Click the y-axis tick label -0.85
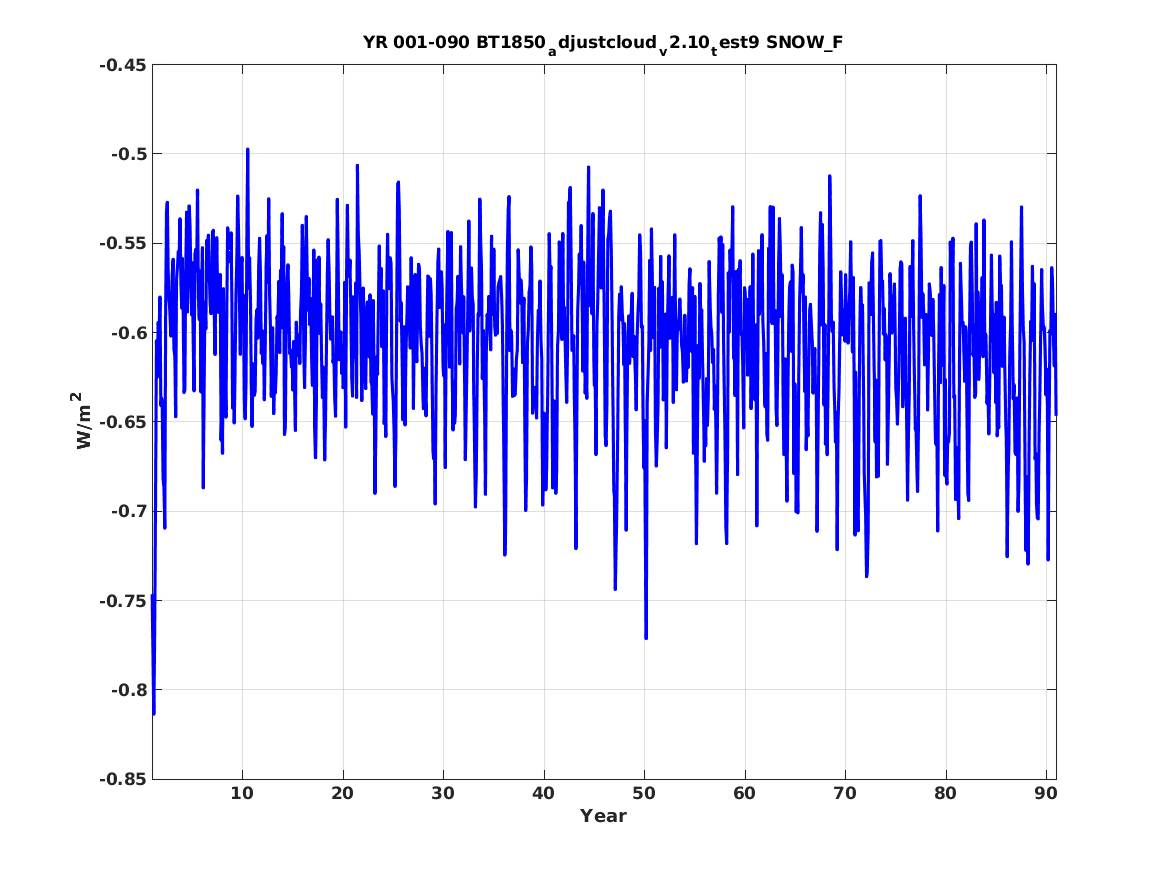Screen dimensions: 1167x875 click(x=123, y=779)
